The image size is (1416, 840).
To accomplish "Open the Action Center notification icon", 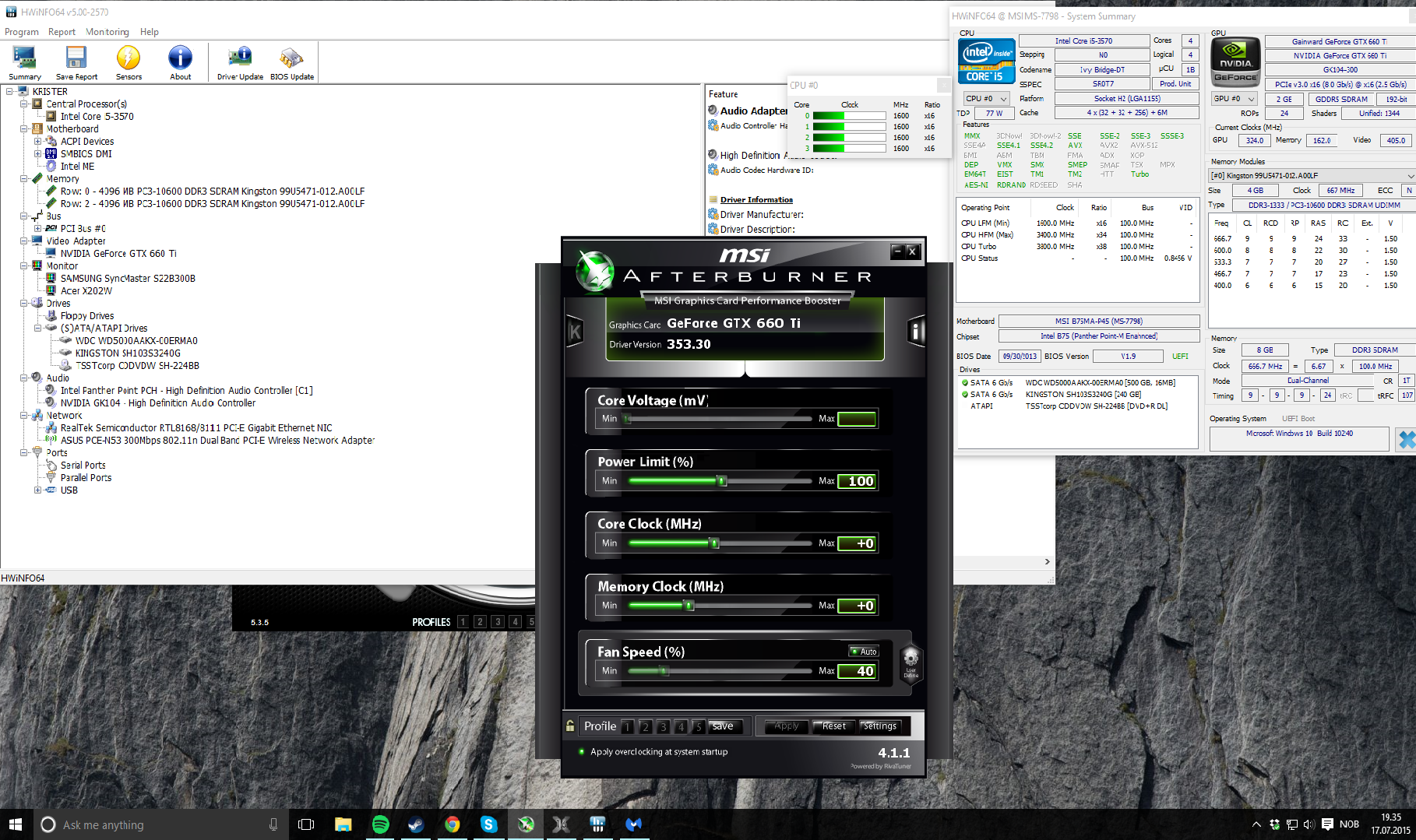I will click(1327, 824).
